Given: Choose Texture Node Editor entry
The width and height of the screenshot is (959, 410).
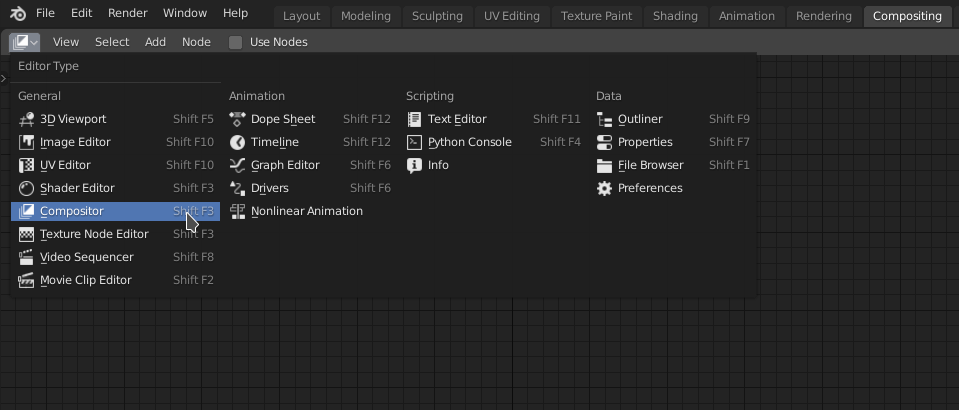Looking at the screenshot, I should tap(116, 234).
